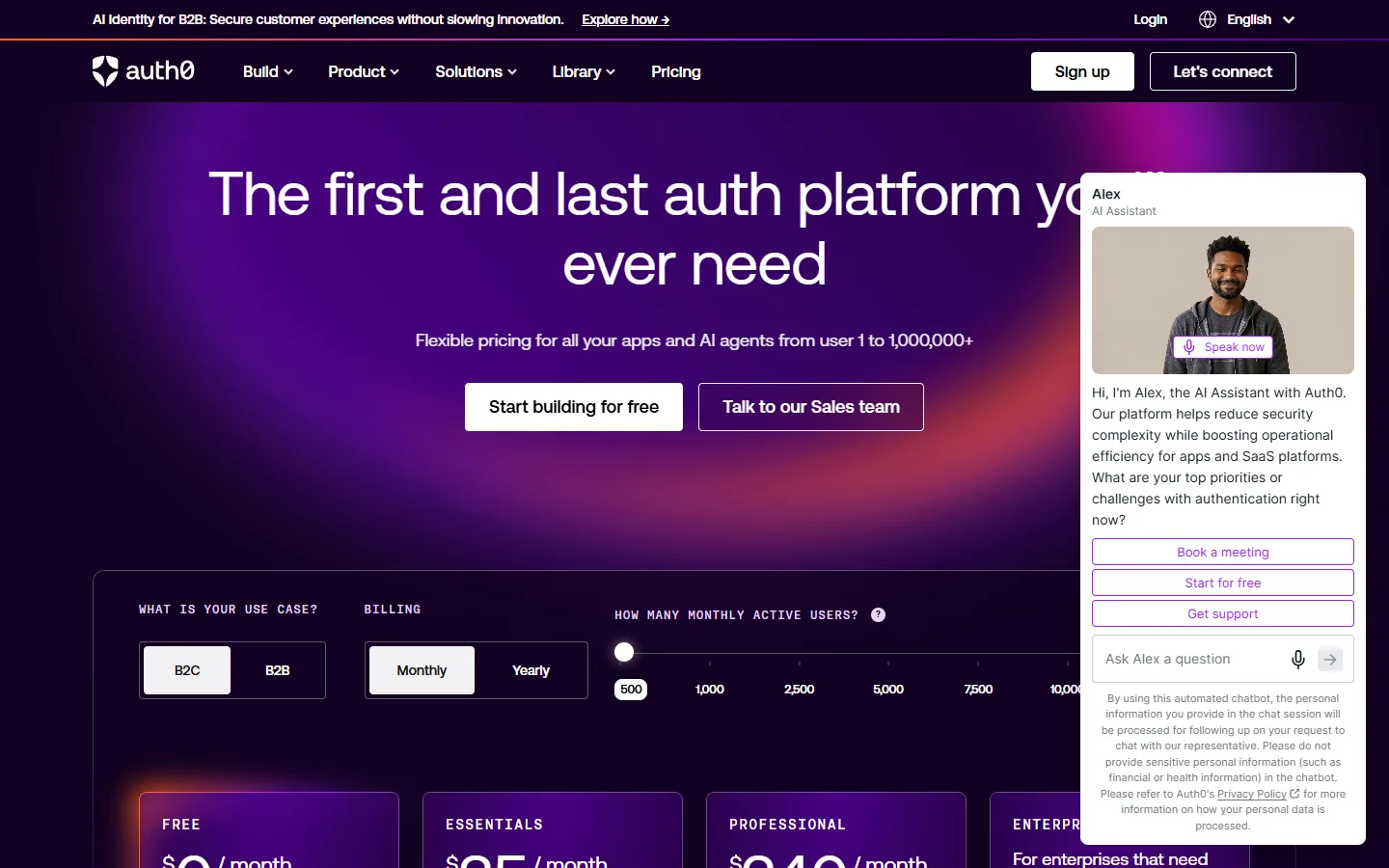Image resolution: width=1389 pixels, height=868 pixels.
Task: Click Talk to our Sales team
Action: click(811, 407)
